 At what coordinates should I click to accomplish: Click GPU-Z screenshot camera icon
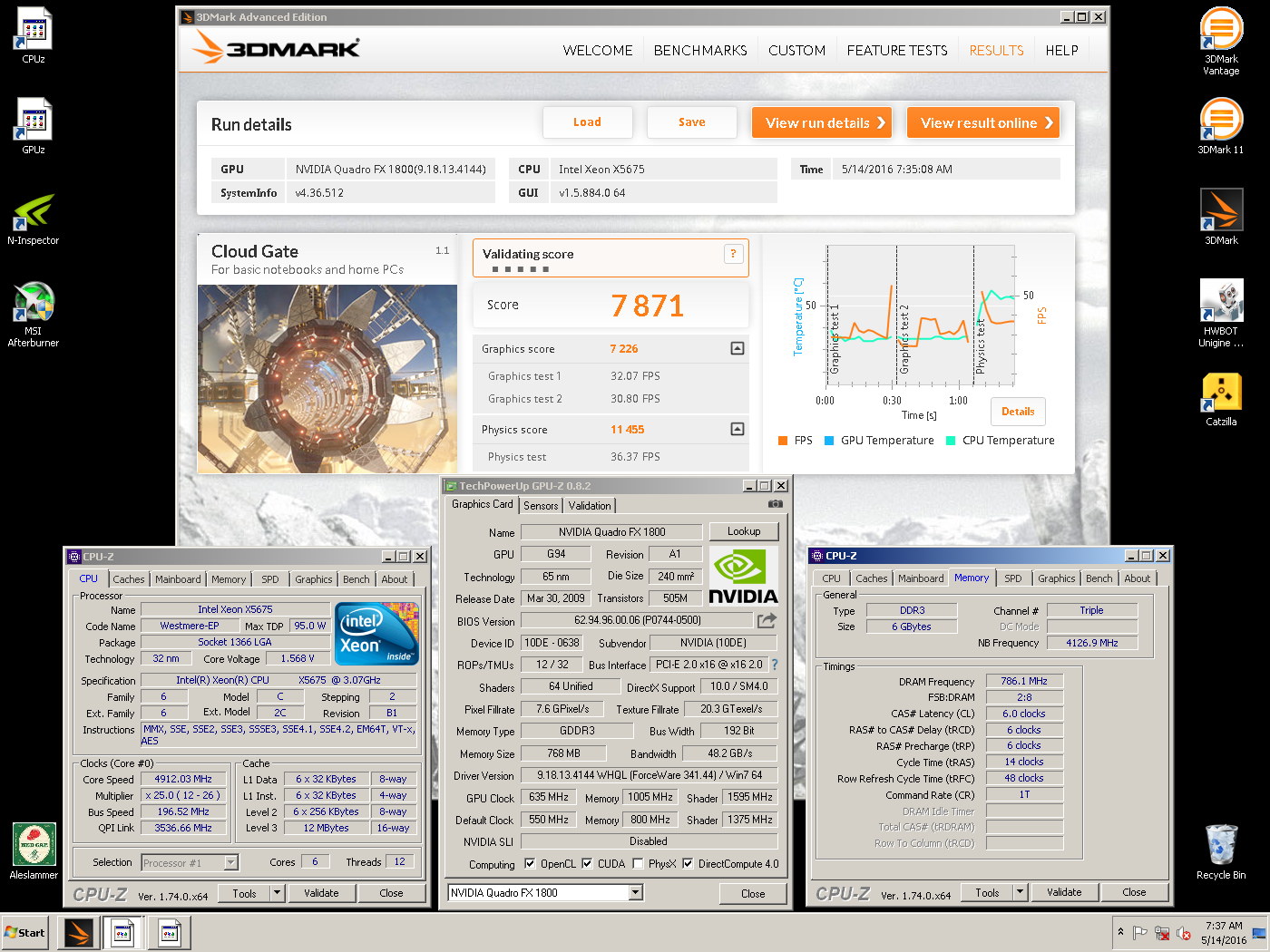(x=776, y=504)
